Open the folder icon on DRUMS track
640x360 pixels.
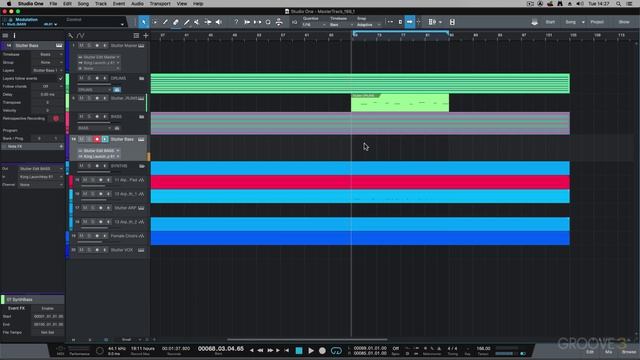click(142, 78)
